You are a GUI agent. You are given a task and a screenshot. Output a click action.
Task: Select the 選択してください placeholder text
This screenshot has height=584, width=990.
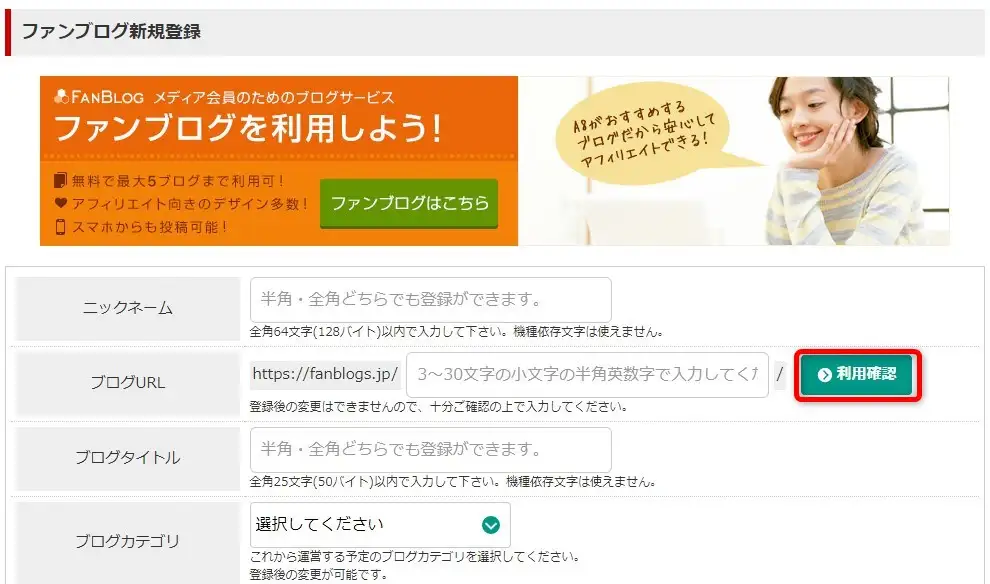point(319,524)
